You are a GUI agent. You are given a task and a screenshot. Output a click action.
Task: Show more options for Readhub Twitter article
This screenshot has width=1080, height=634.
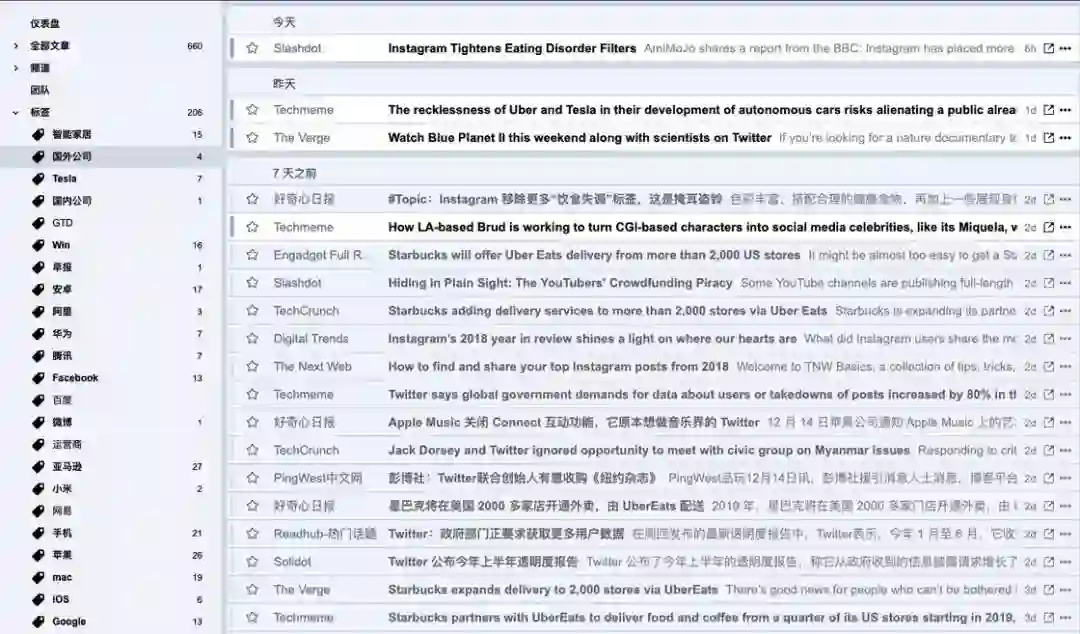coord(1066,533)
